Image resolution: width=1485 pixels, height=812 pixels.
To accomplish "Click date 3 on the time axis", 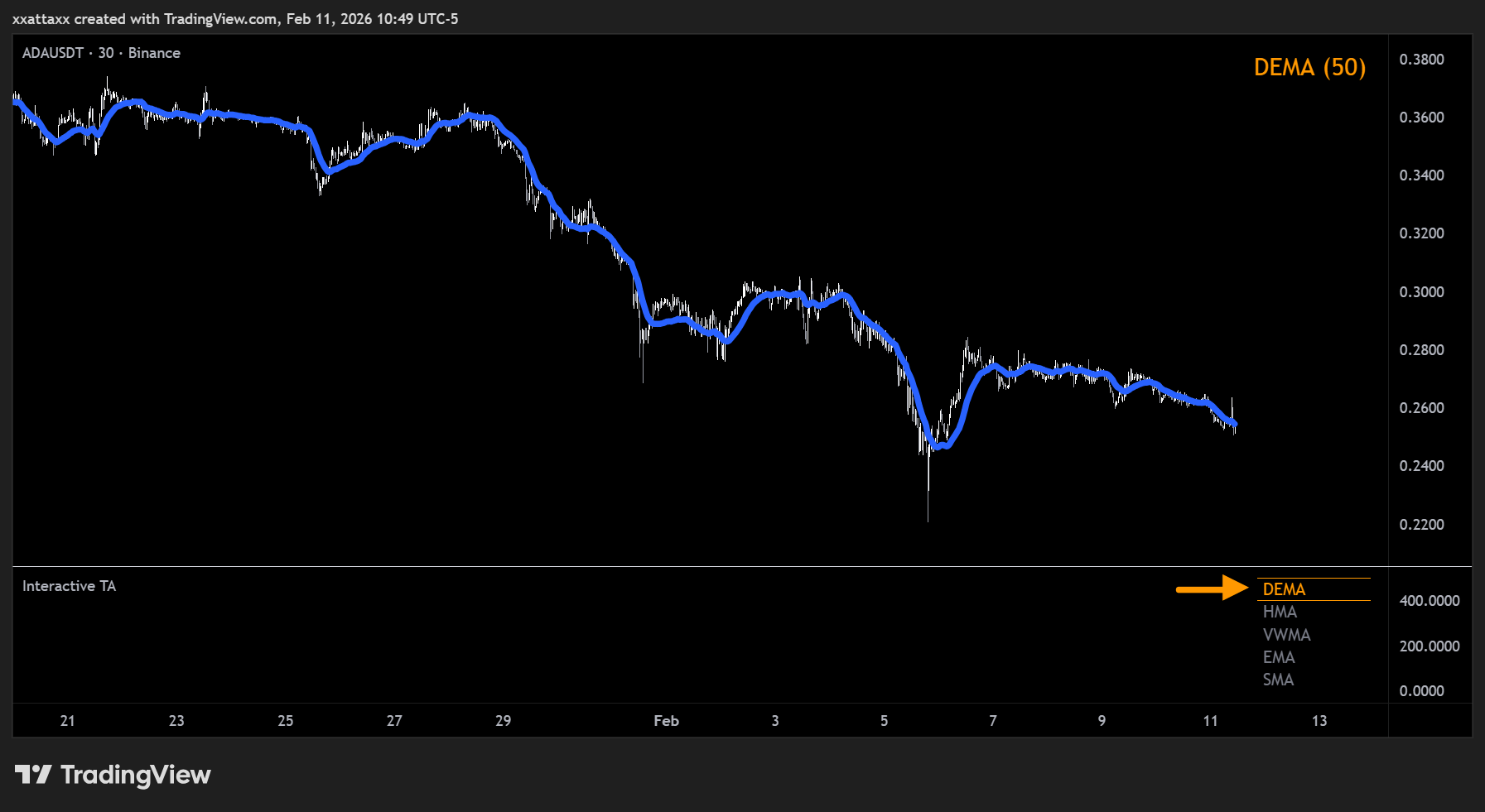I will [775, 721].
